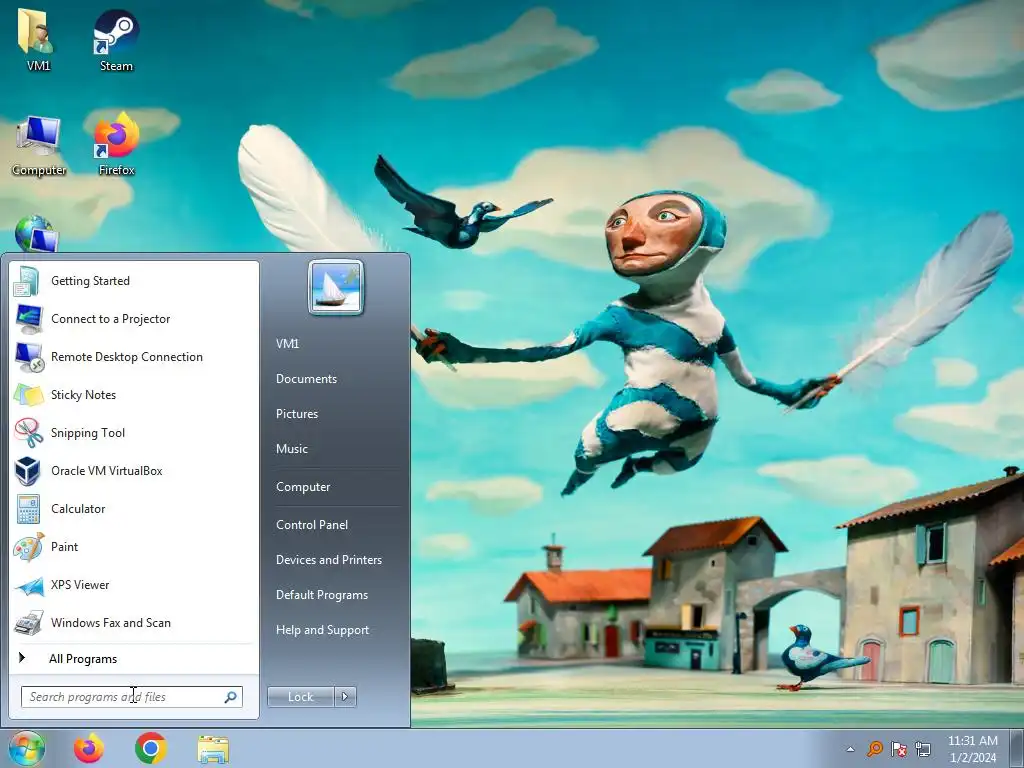1024x768 pixels.
Task: Click the Connect to a Projector icon
Action: tap(28, 319)
